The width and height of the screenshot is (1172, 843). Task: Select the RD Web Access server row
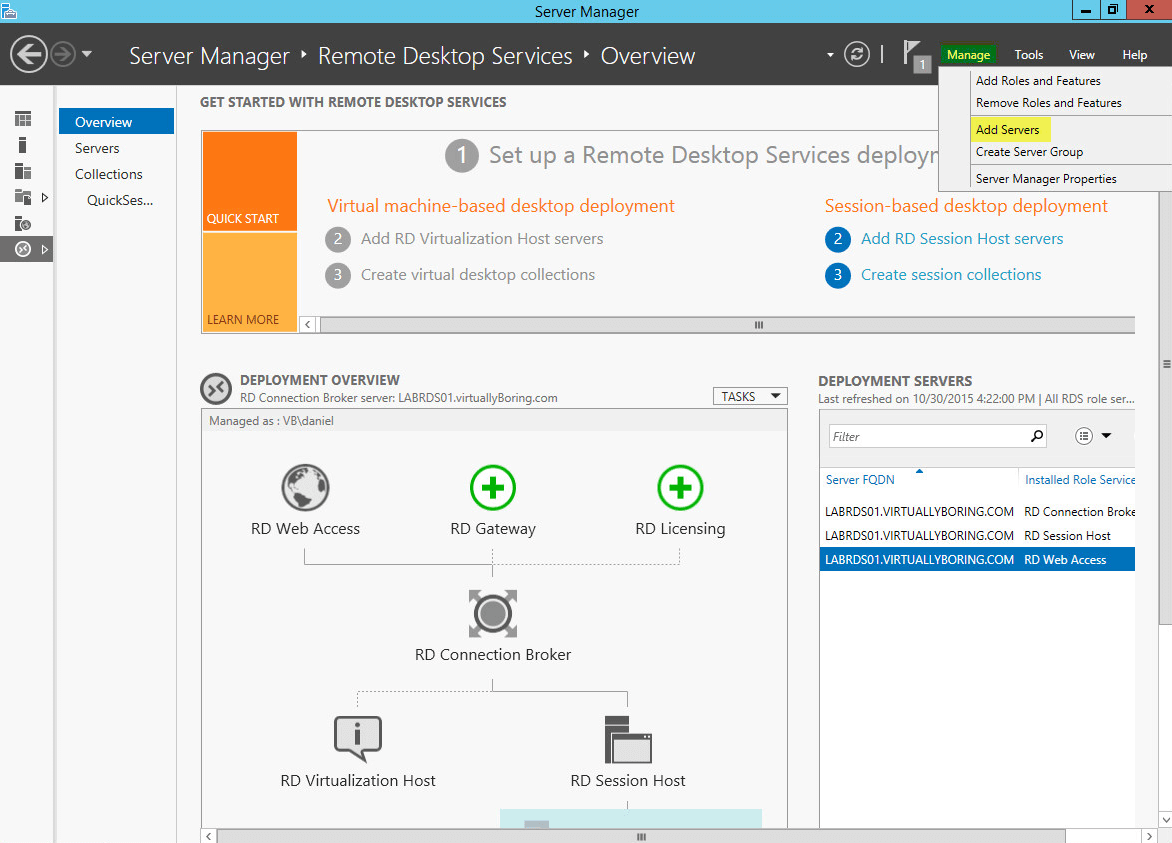(978, 560)
